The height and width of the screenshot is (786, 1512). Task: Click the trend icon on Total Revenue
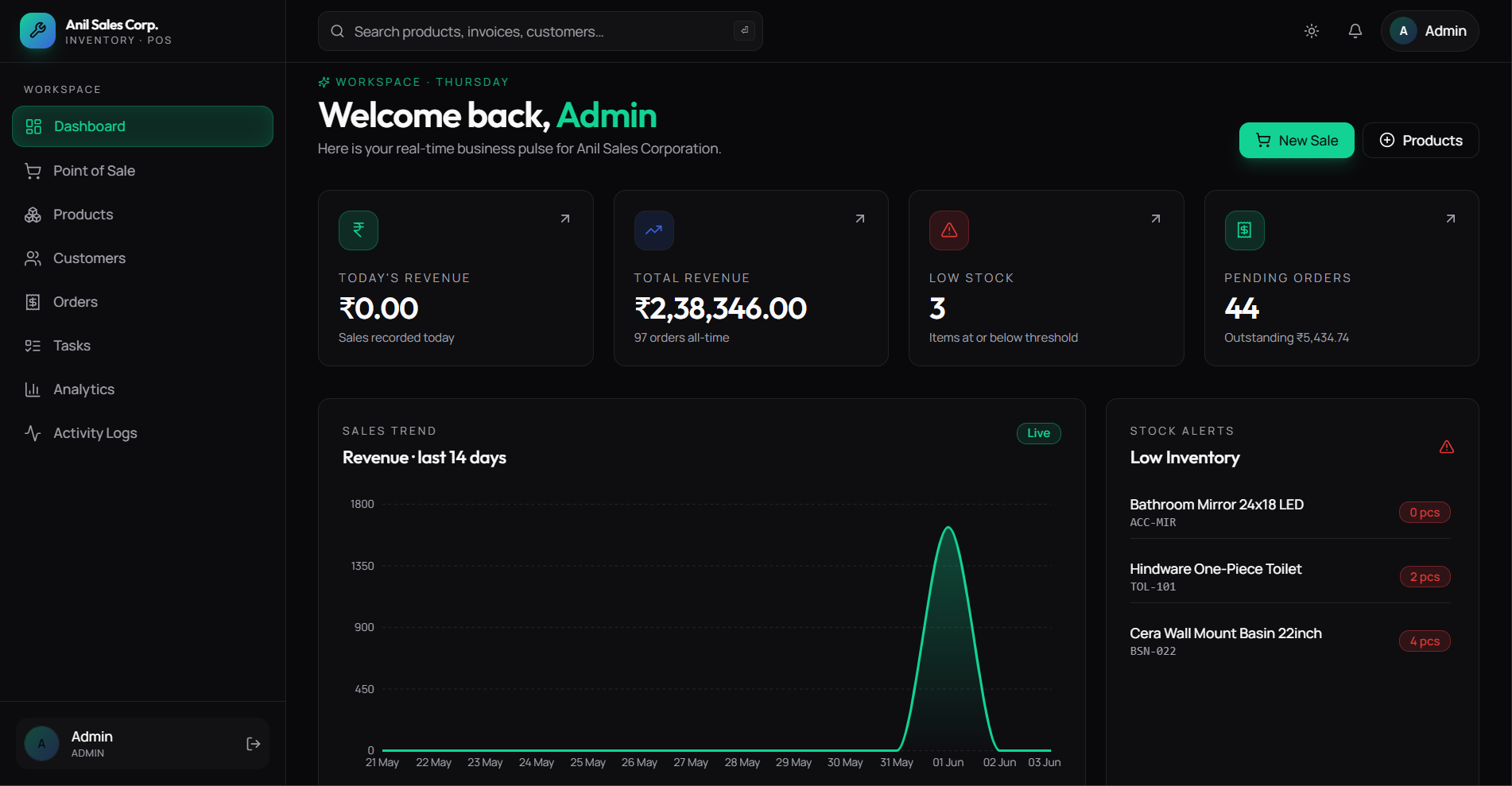pos(654,230)
